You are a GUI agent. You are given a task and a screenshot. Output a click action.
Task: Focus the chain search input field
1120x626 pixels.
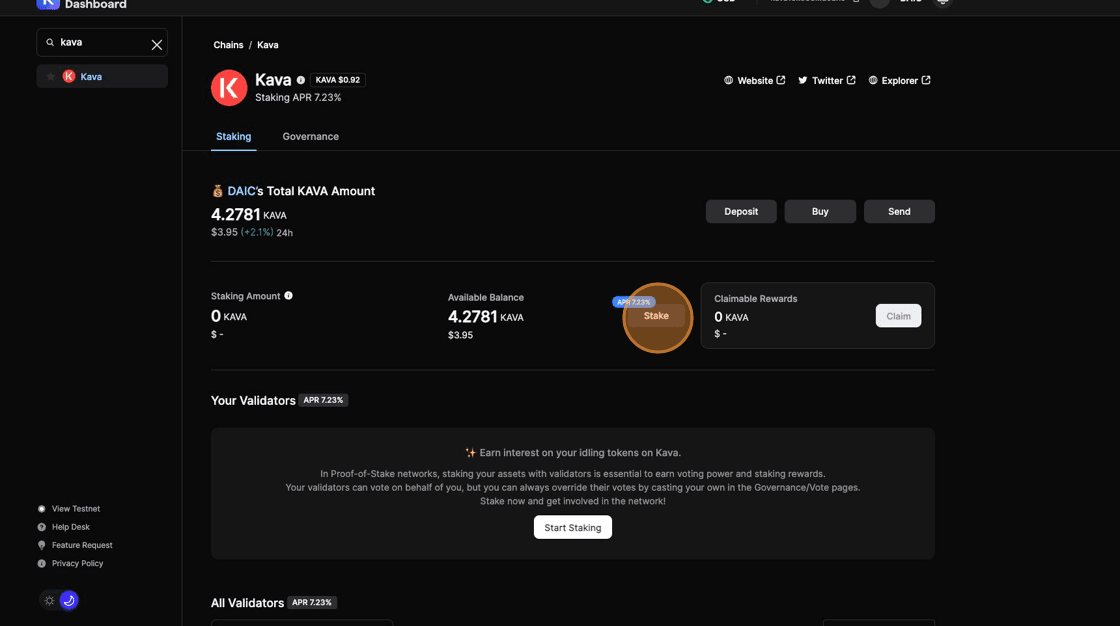click(x=100, y=42)
